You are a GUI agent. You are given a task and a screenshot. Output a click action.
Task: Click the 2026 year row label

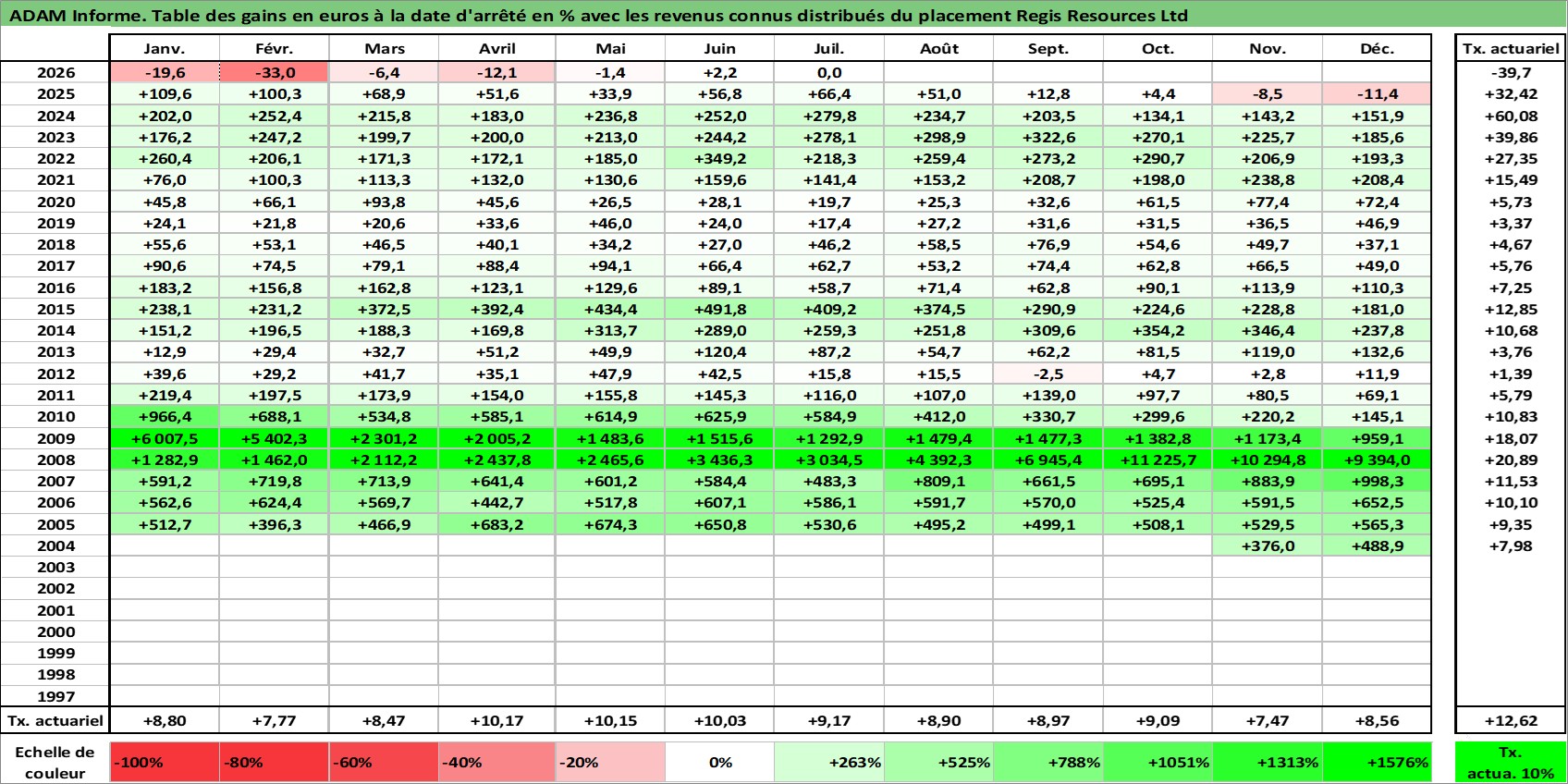[55, 72]
